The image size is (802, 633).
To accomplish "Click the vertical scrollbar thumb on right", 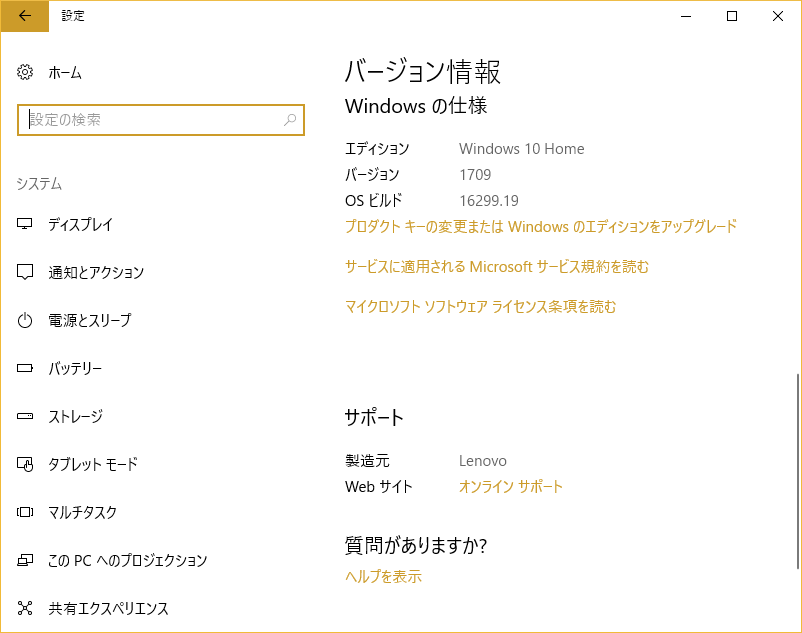I will tap(797, 471).
